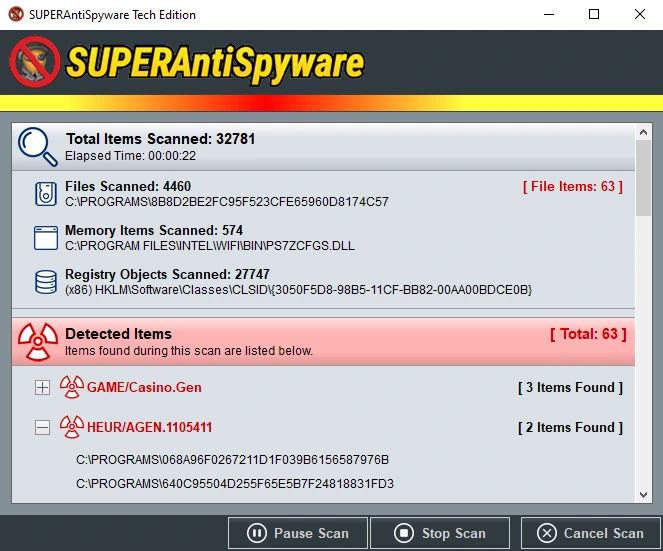The width and height of the screenshot is (663, 551).
Task: Select file path ending 068A96F0267211D1F039B6156587976B
Action: point(232,460)
